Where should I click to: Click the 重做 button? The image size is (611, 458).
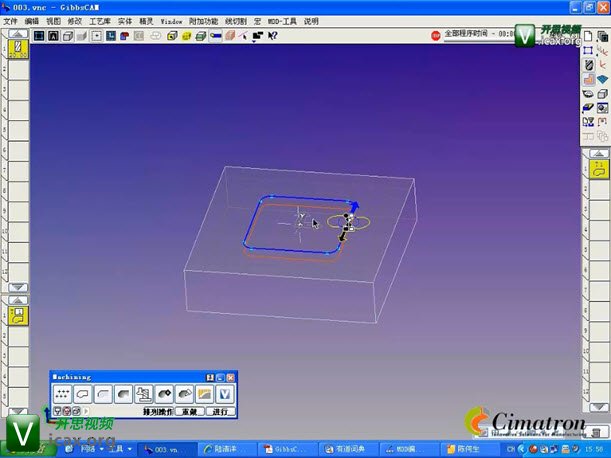click(x=190, y=412)
